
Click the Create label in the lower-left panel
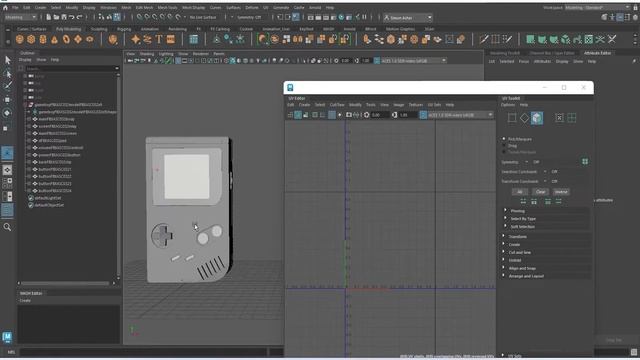(x=25, y=301)
